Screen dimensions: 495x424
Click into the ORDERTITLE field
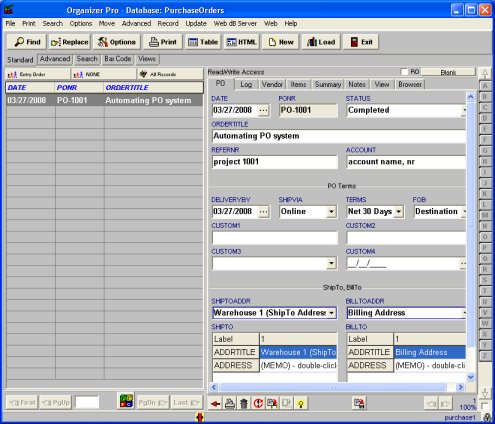338,136
